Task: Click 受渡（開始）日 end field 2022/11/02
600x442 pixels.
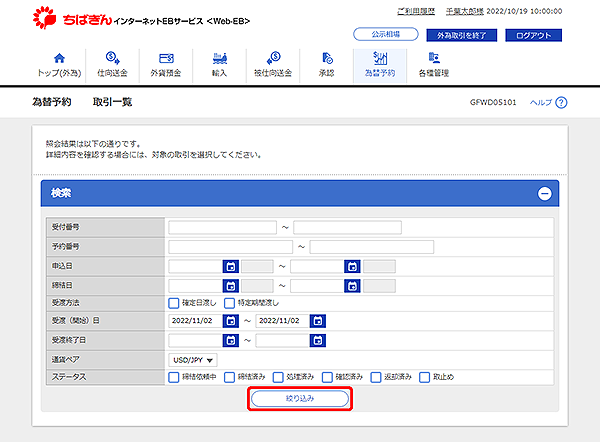Action: [282, 321]
